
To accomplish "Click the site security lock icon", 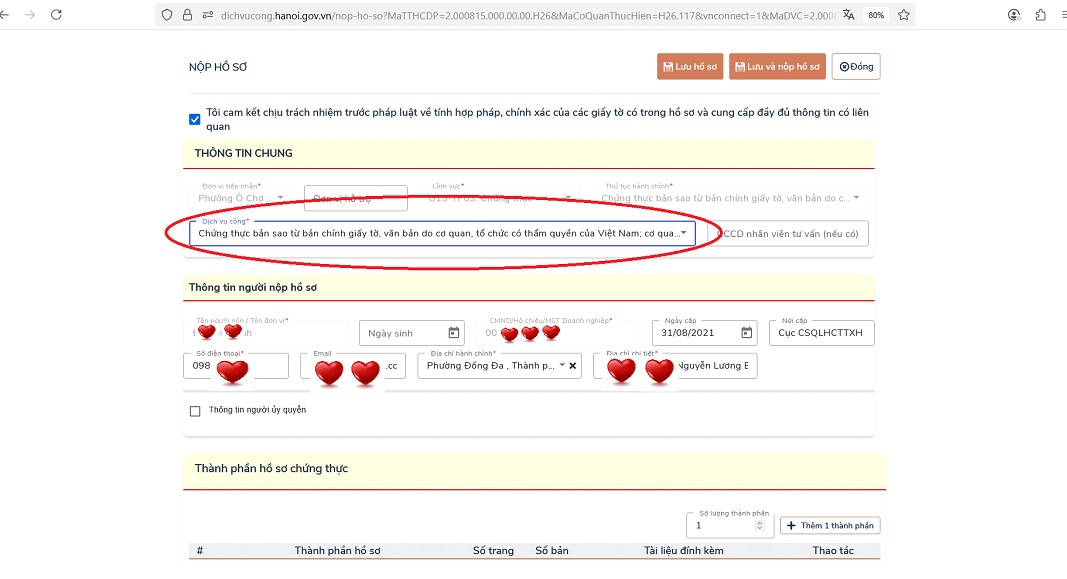I will click(188, 15).
